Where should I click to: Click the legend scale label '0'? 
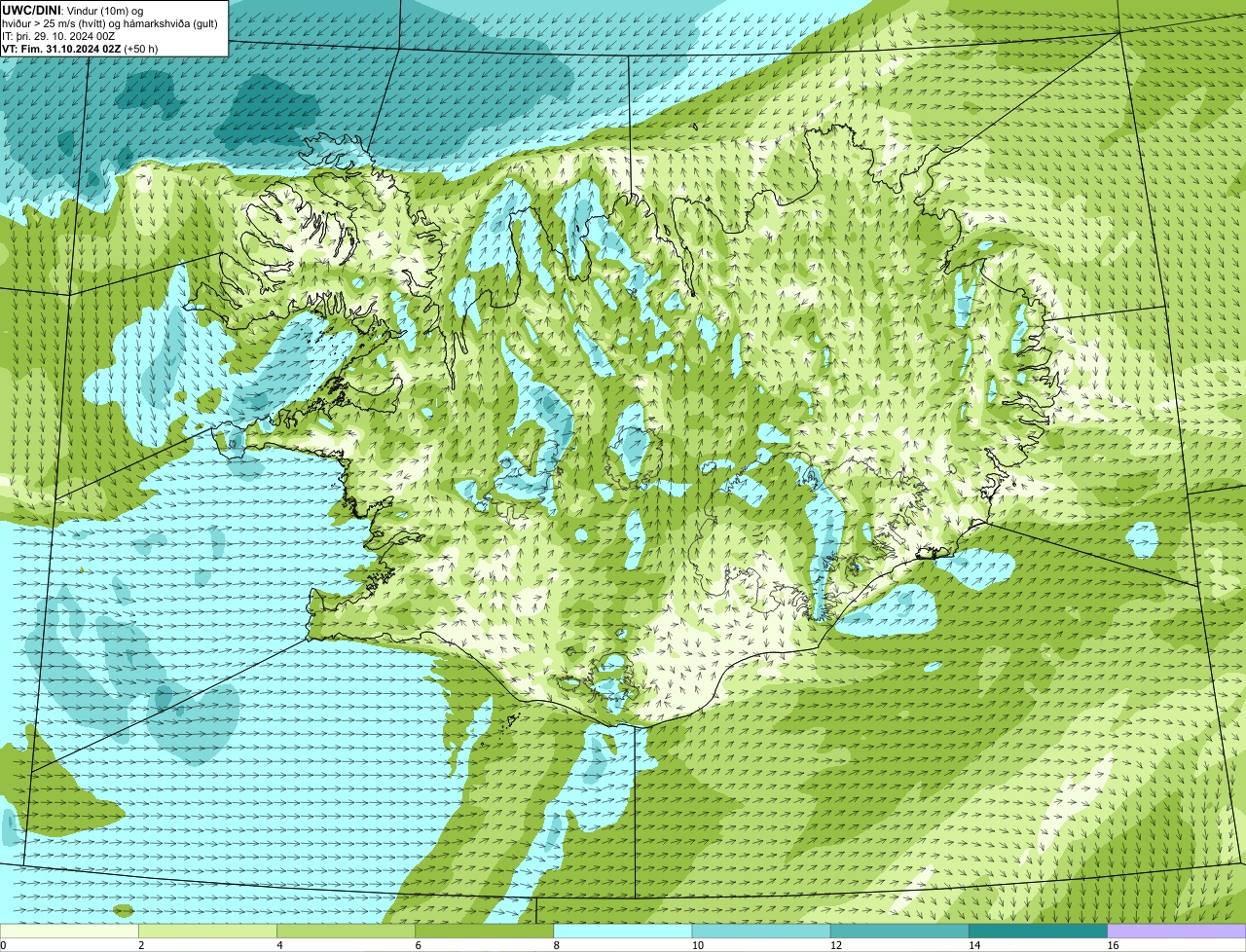pos(3,945)
